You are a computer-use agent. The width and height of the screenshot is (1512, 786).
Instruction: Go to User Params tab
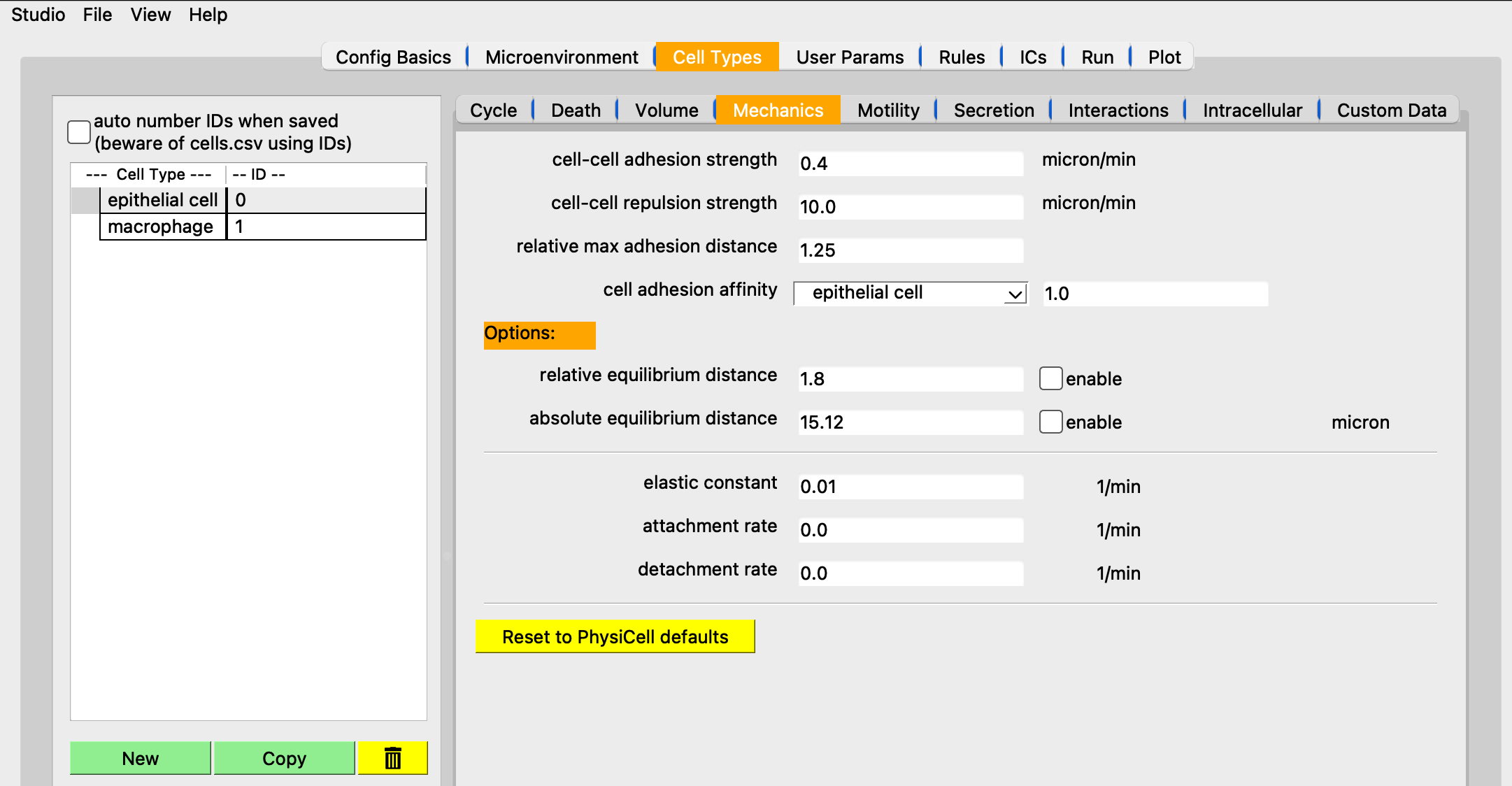(850, 57)
